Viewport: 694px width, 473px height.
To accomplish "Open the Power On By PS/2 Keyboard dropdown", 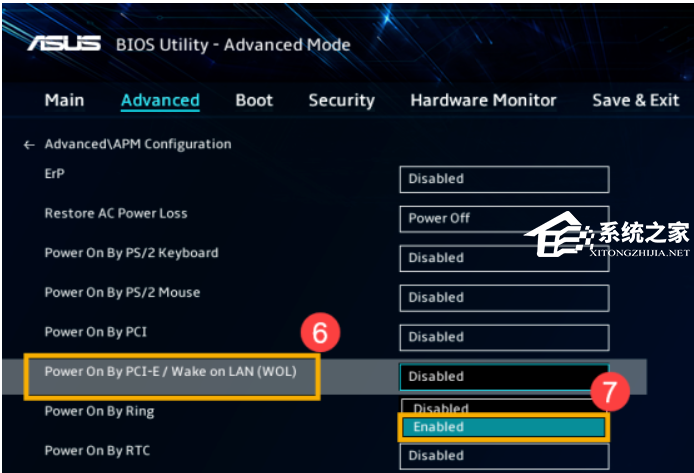I will (x=504, y=257).
